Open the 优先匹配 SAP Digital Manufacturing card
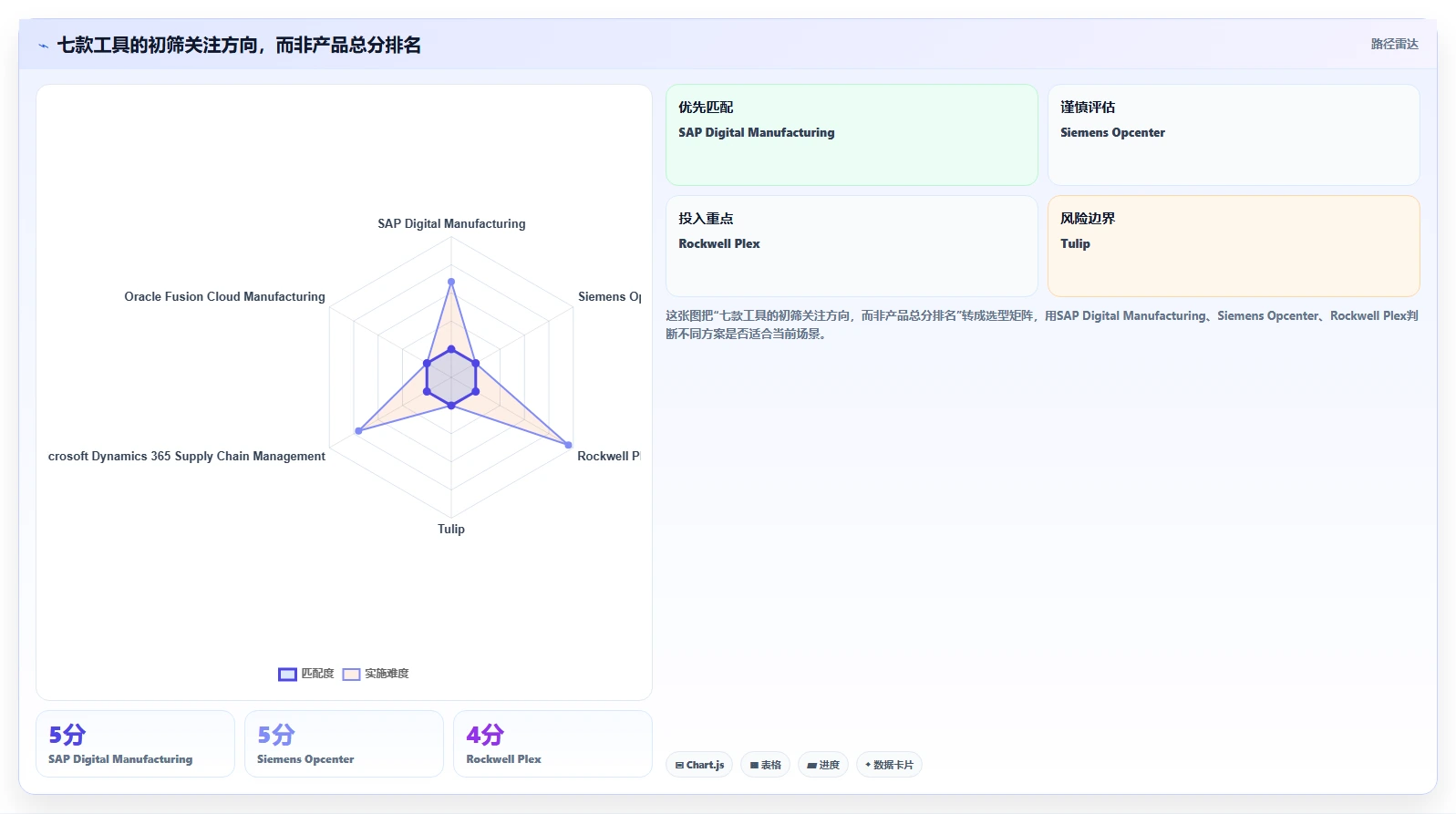This screenshot has height=814, width=1456. (852, 135)
